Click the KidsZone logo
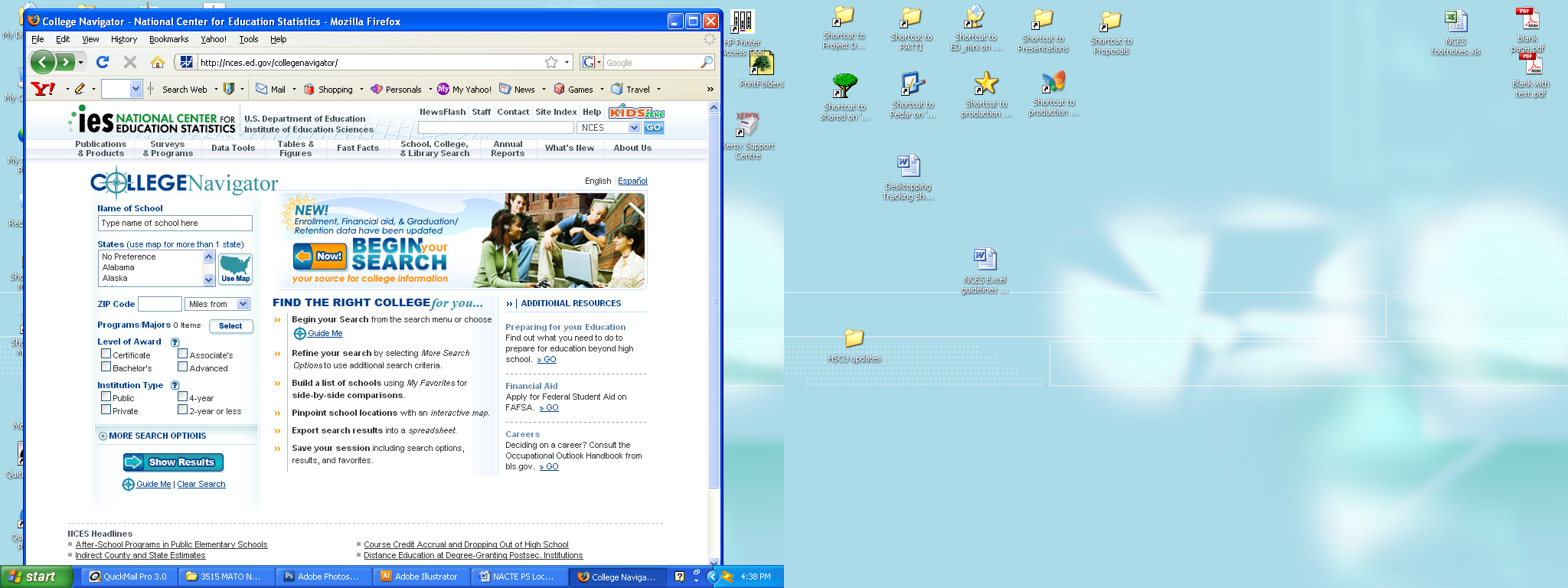Screen dimensions: 1568x588 (x=636, y=113)
